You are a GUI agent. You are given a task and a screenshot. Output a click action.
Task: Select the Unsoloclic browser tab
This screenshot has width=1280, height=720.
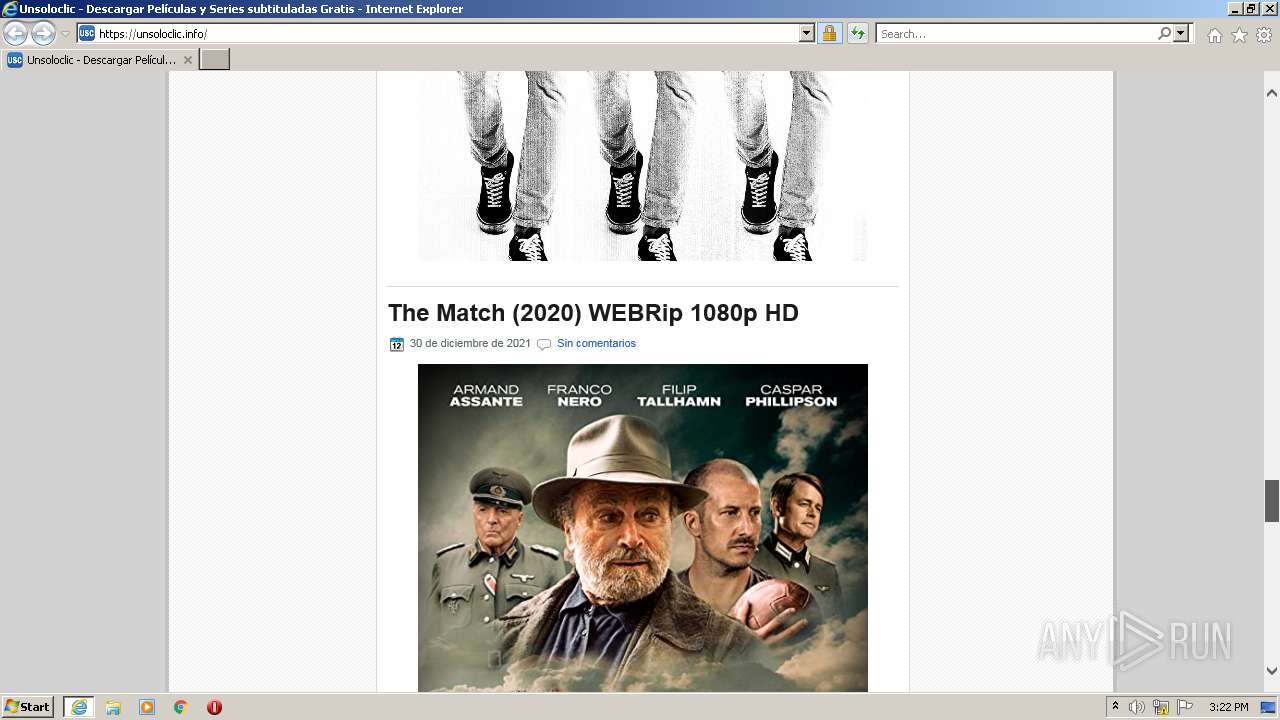coord(100,60)
